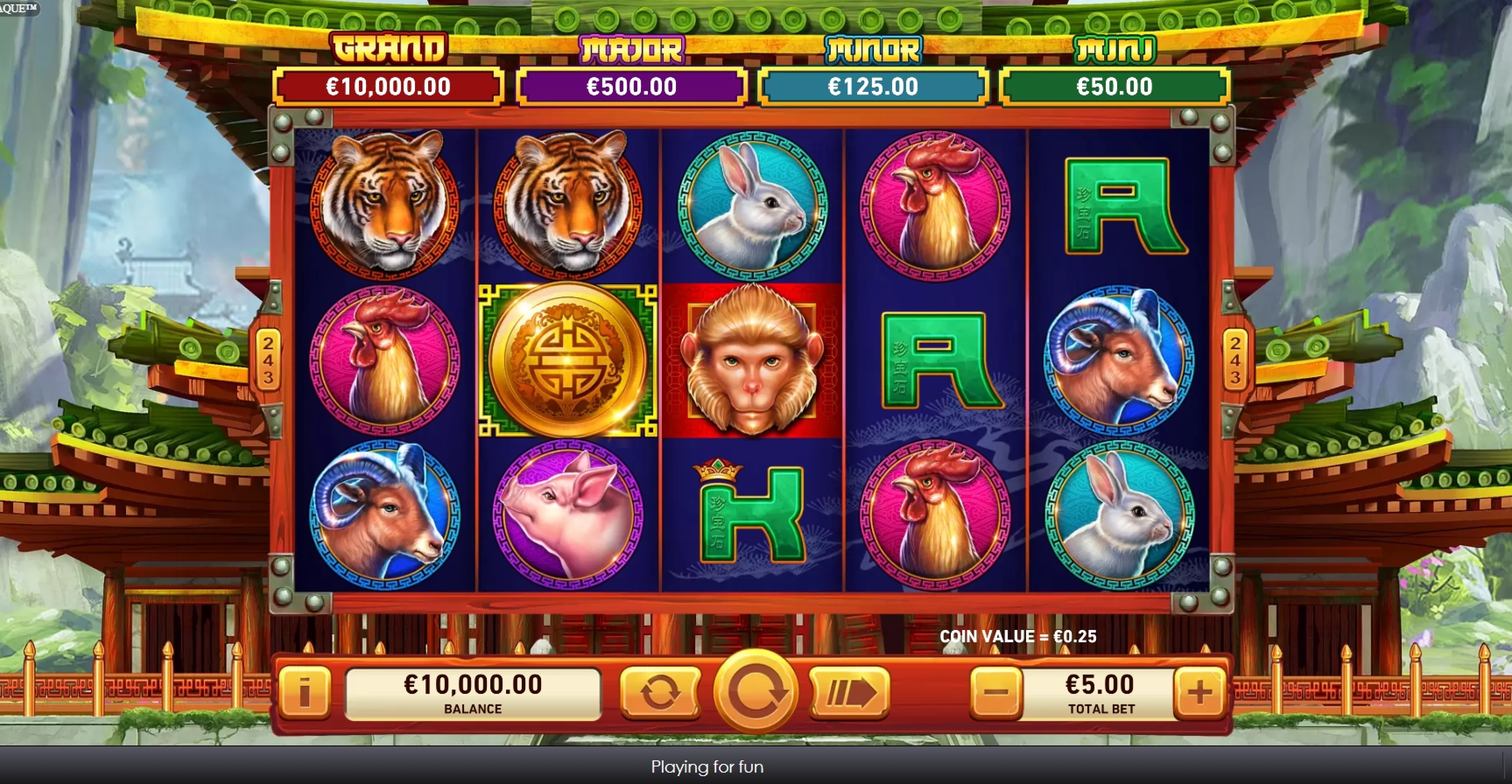
Task: Select the Minor jackpot €125.00 box
Action: (x=873, y=87)
